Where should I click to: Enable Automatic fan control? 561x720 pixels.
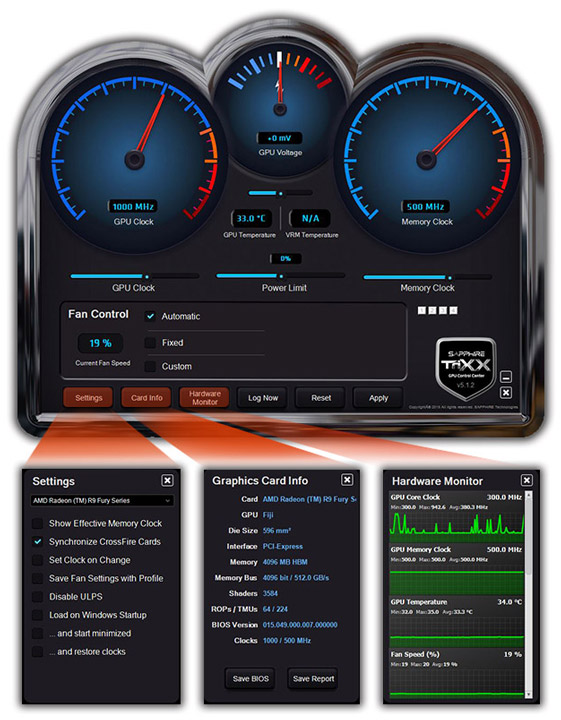pyautogui.click(x=150, y=316)
